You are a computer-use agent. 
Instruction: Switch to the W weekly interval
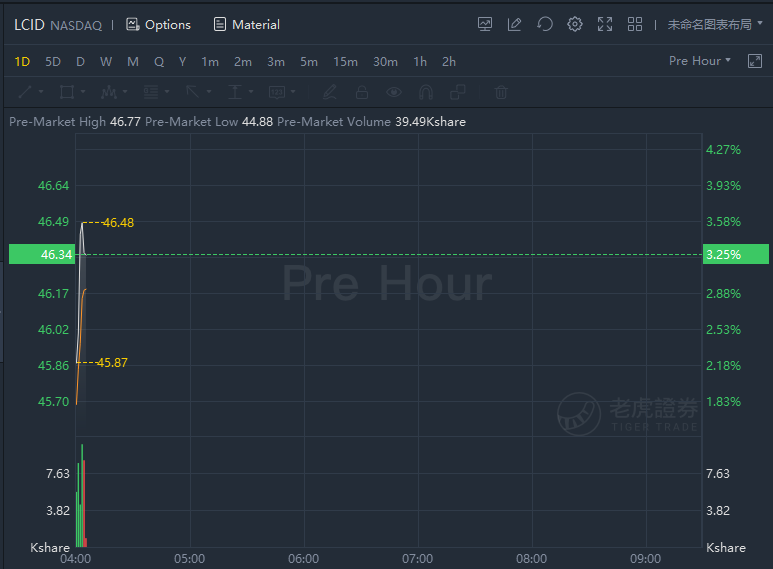point(105,62)
